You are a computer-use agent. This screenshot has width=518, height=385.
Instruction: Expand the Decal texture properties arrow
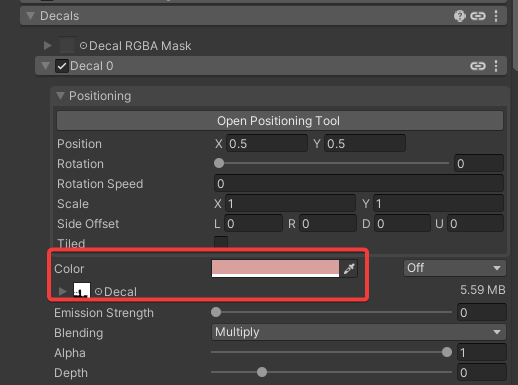pyautogui.click(x=62, y=291)
